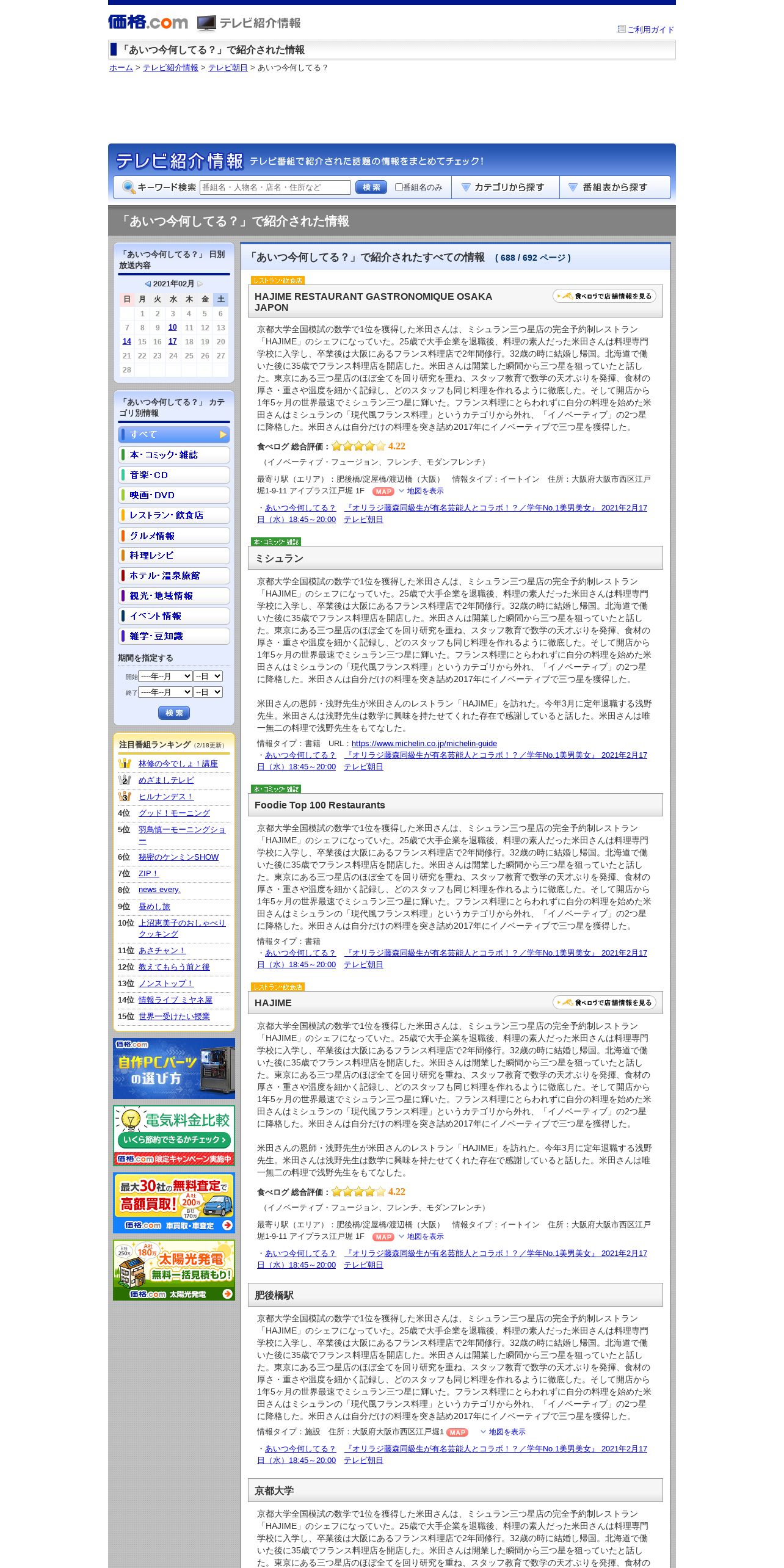Open the end day dropdown
The width and height of the screenshot is (784, 1568).
click(208, 692)
